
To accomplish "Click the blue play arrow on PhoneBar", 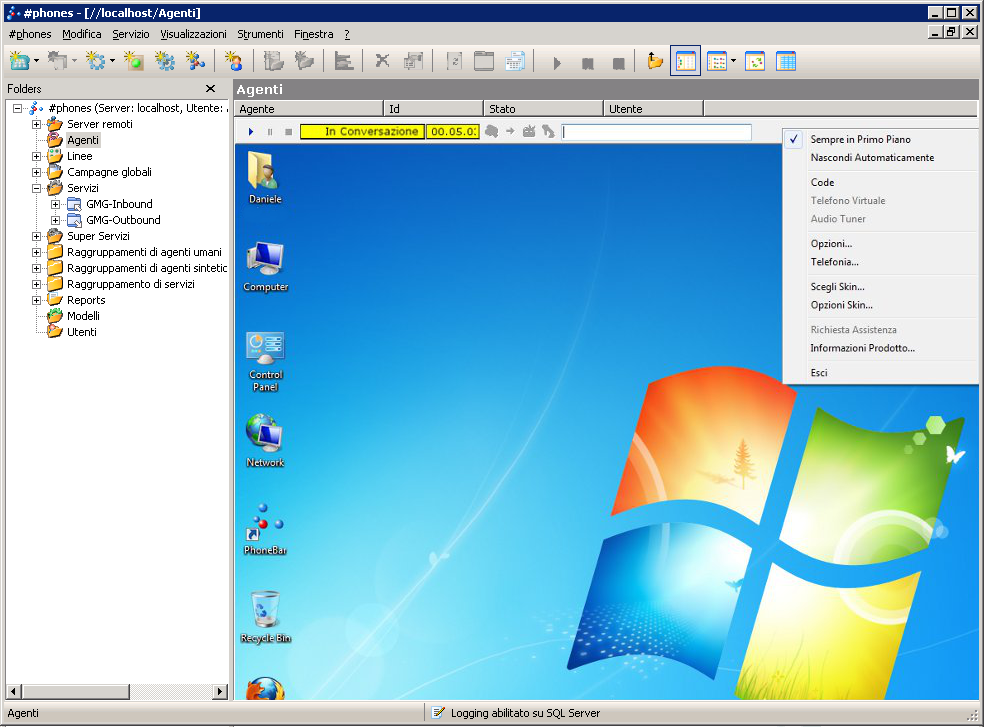I will point(251,132).
